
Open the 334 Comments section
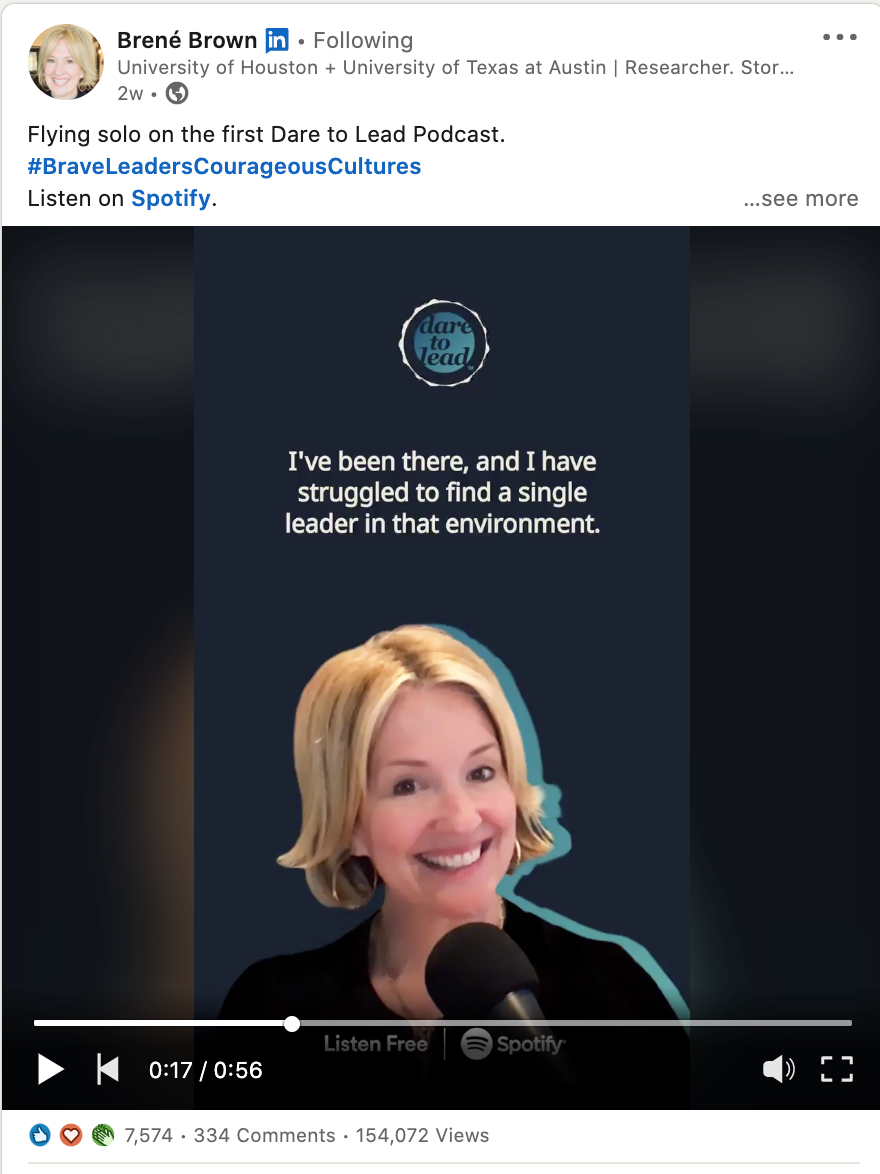click(264, 1135)
